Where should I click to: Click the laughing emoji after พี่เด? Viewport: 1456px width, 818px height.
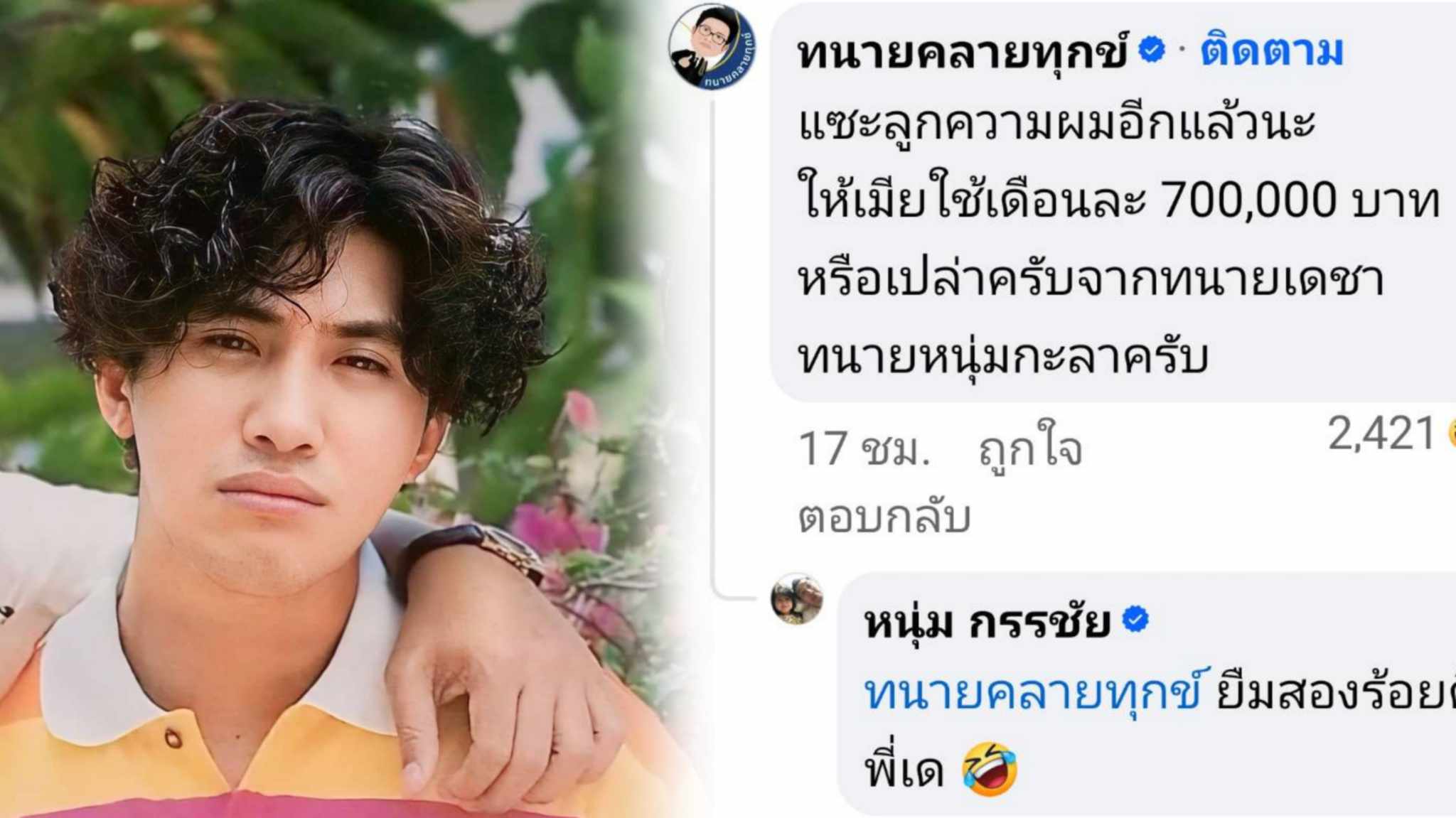tap(989, 769)
